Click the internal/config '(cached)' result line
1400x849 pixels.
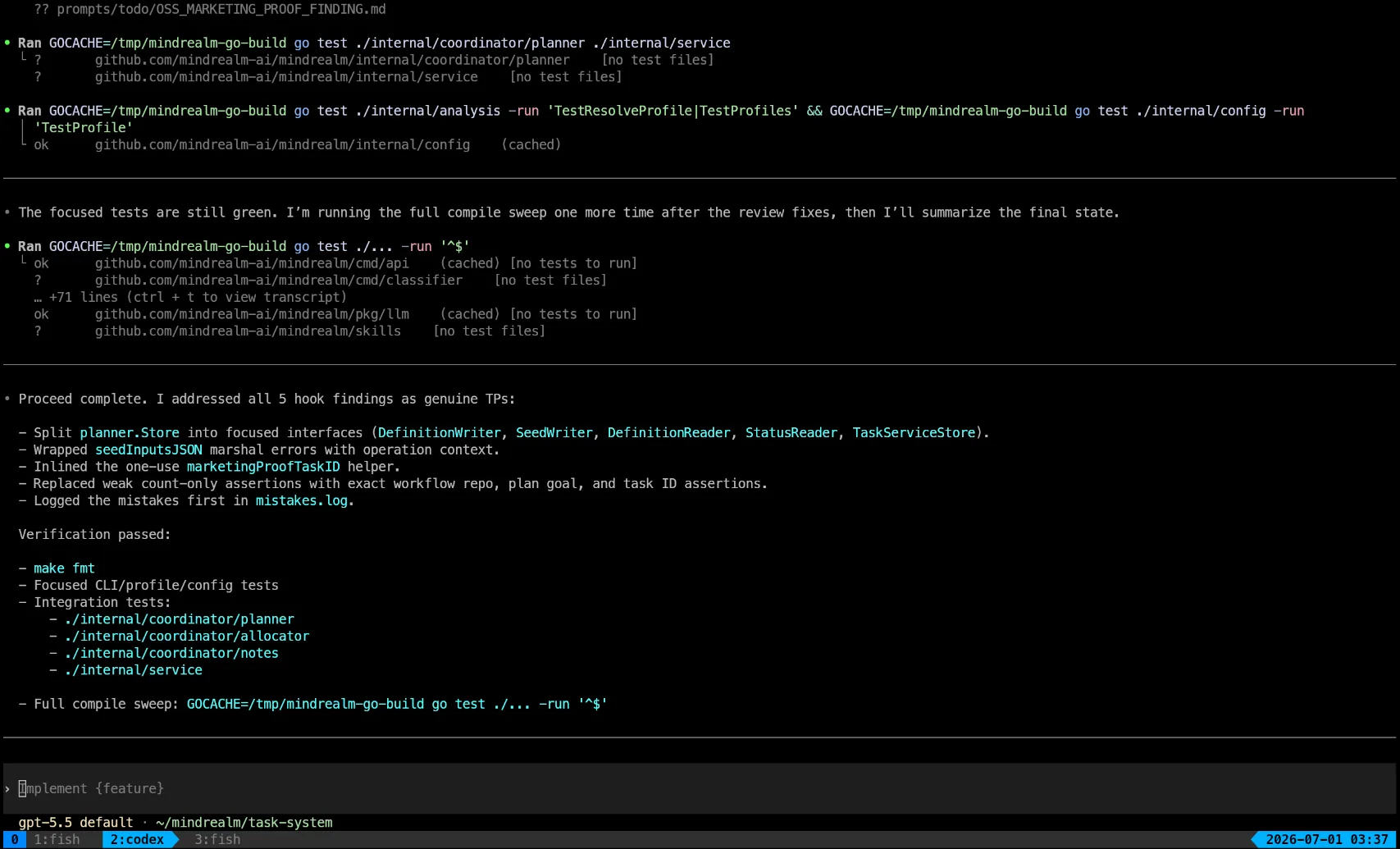click(298, 144)
